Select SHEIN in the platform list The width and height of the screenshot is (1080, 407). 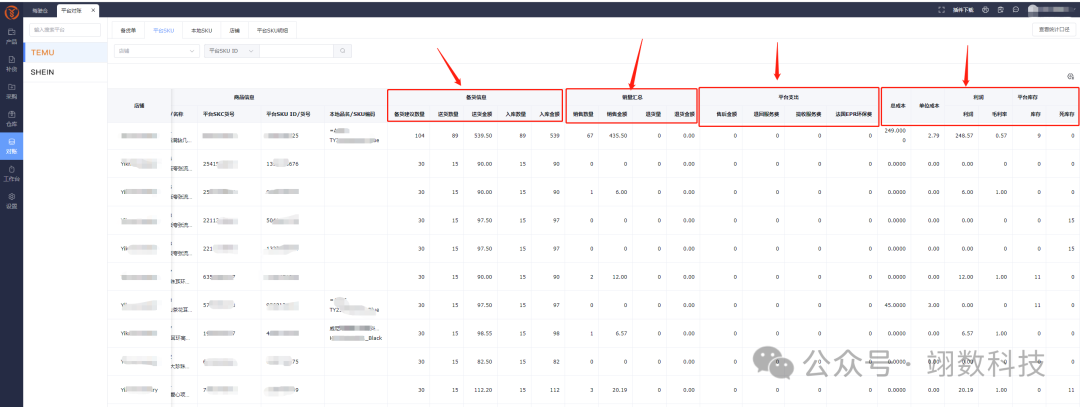pyautogui.click(x=65, y=72)
